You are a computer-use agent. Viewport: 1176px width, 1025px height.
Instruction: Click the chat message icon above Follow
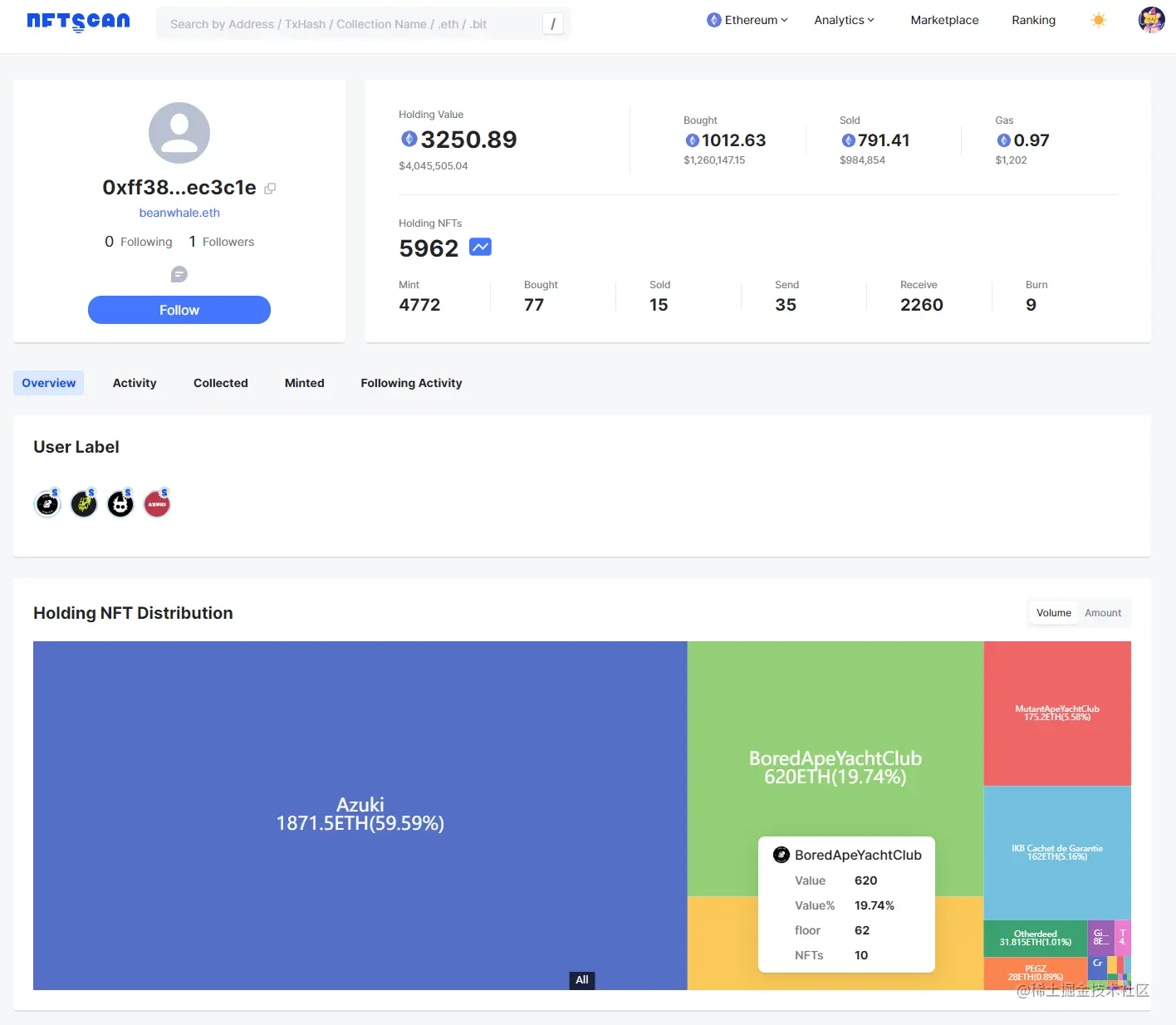[179, 274]
